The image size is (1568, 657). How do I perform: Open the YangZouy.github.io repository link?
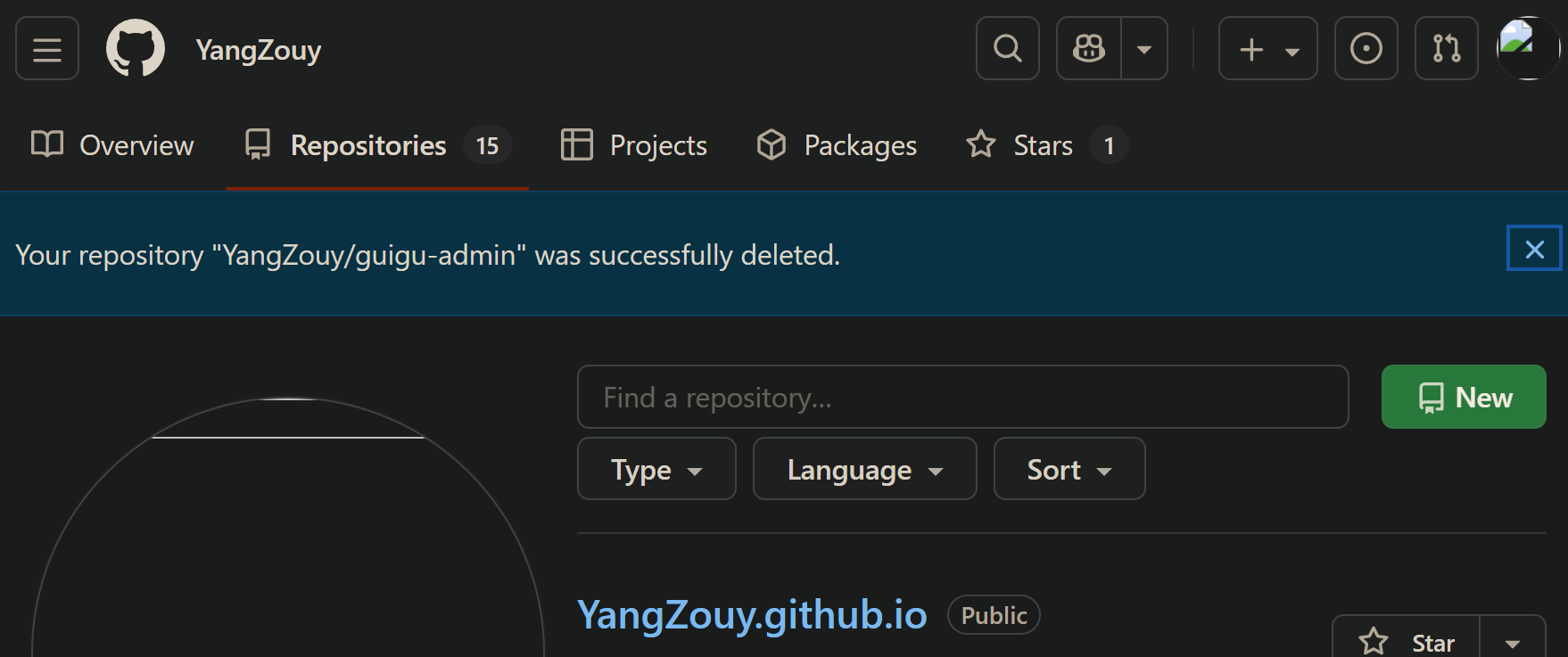(752, 615)
